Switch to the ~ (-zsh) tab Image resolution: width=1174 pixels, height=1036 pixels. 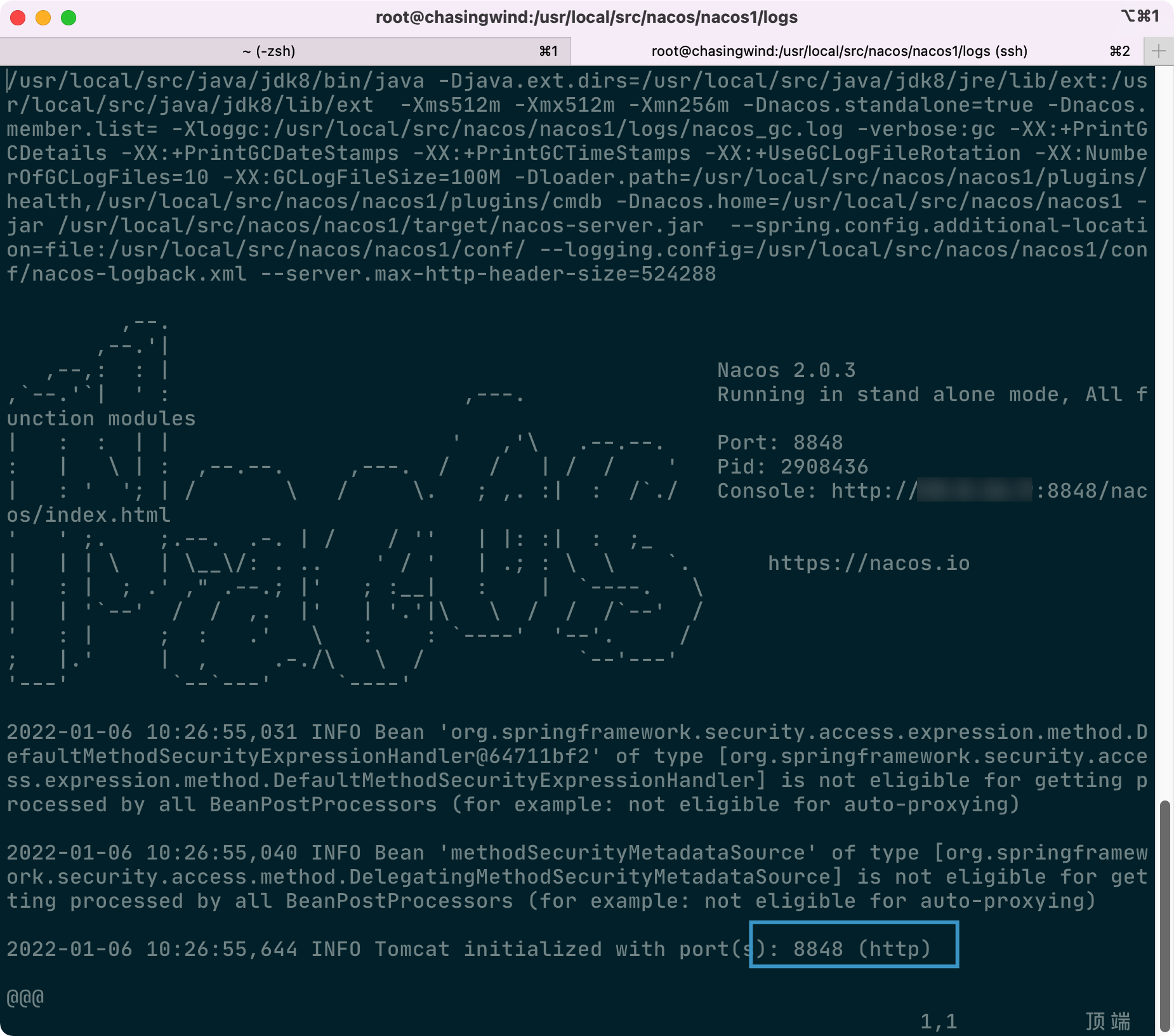click(x=286, y=51)
